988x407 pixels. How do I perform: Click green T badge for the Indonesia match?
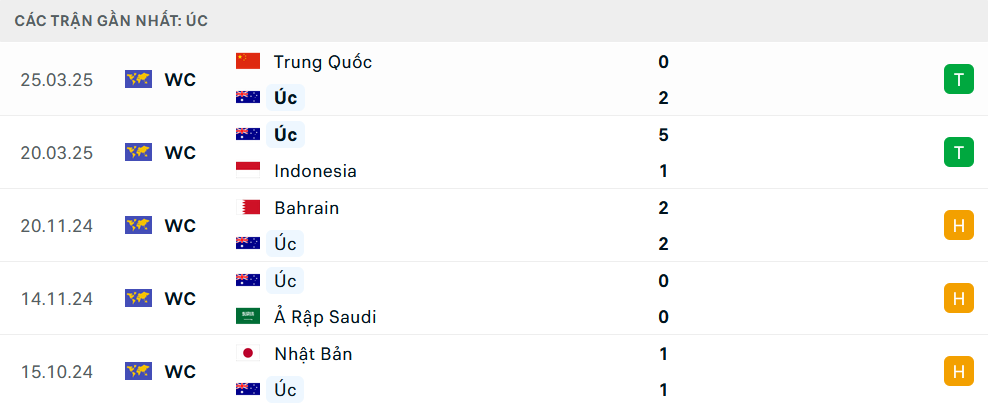(958, 152)
